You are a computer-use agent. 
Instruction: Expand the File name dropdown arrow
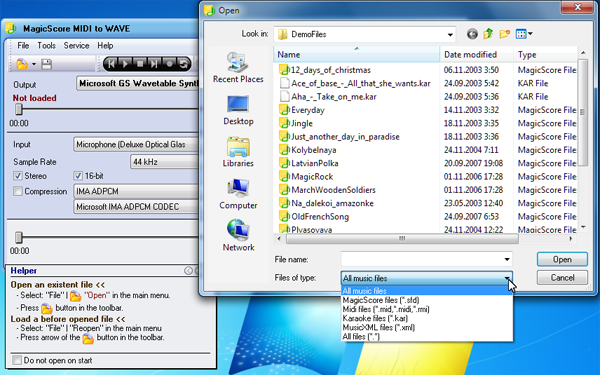(x=507, y=259)
